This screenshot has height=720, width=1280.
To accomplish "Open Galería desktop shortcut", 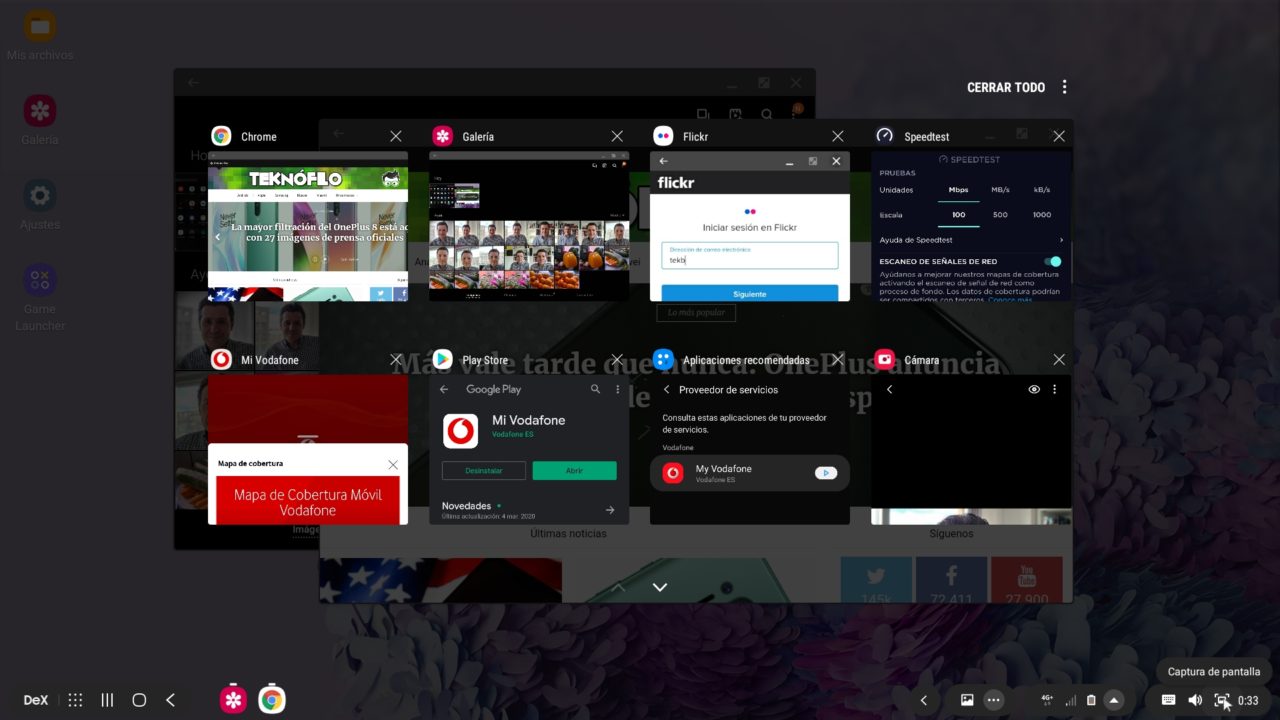I will [40, 120].
